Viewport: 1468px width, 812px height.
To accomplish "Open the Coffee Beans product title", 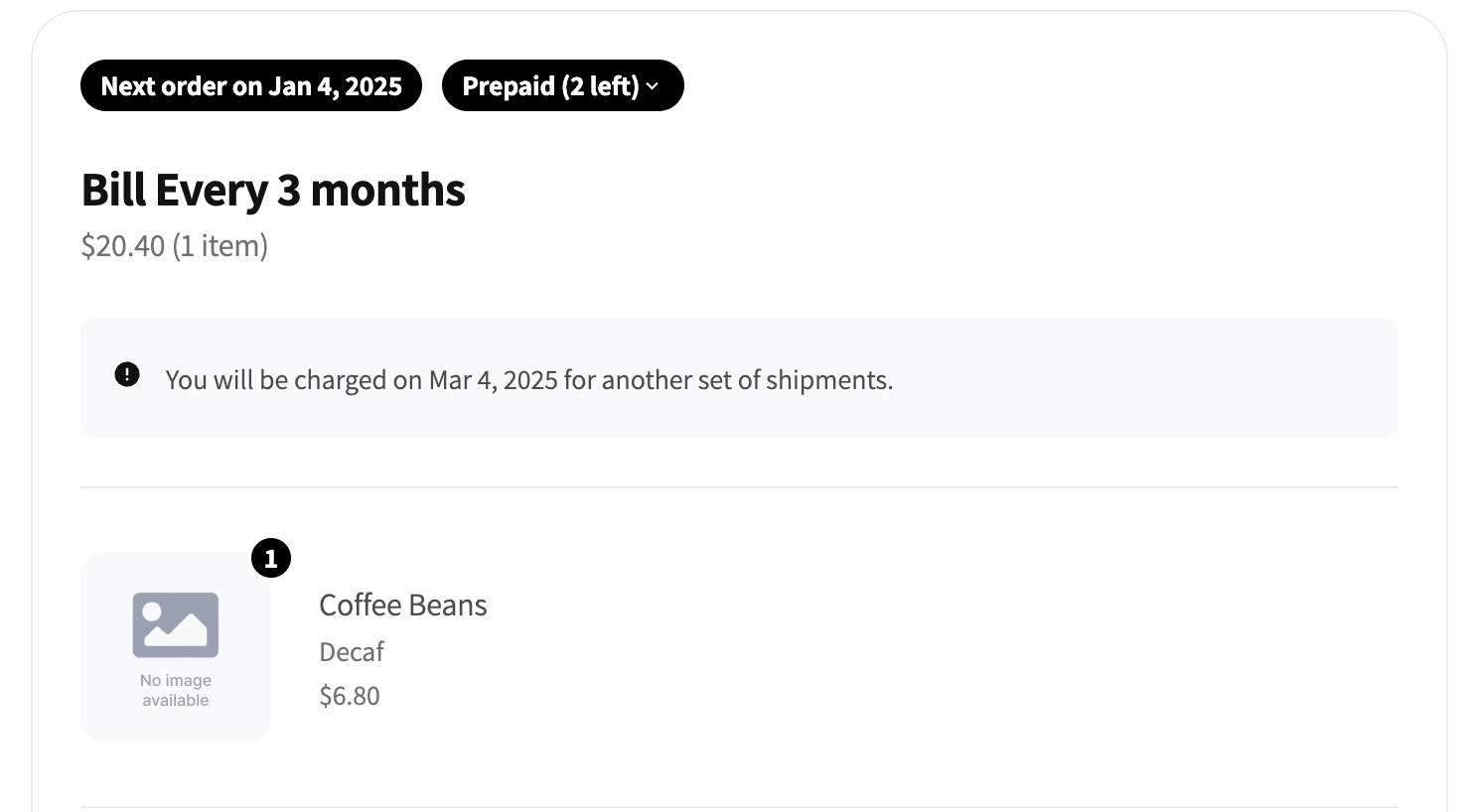I will coord(403,605).
